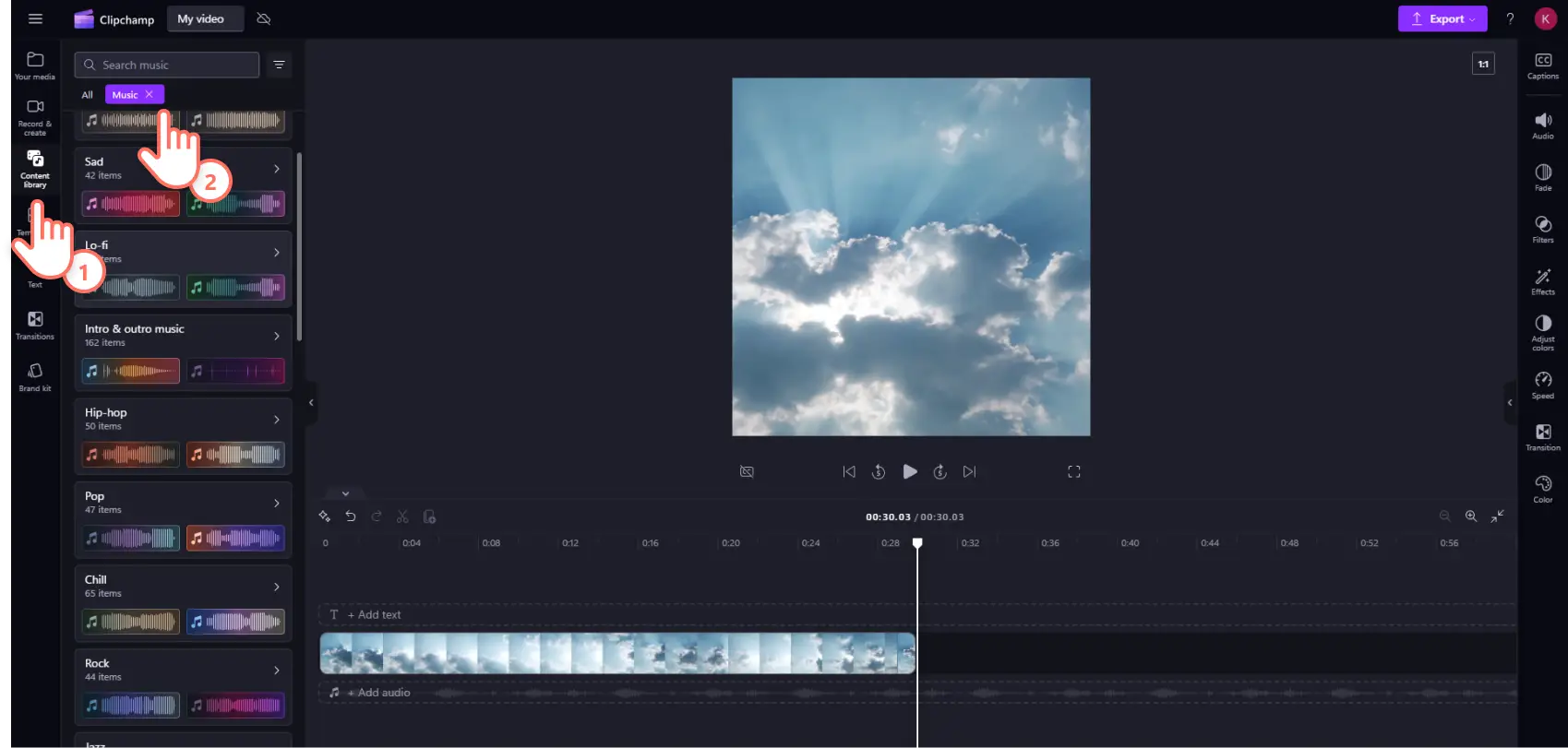
Task: Expand the Lo-fi music category
Action: pyautogui.click(x=276, y=253)
